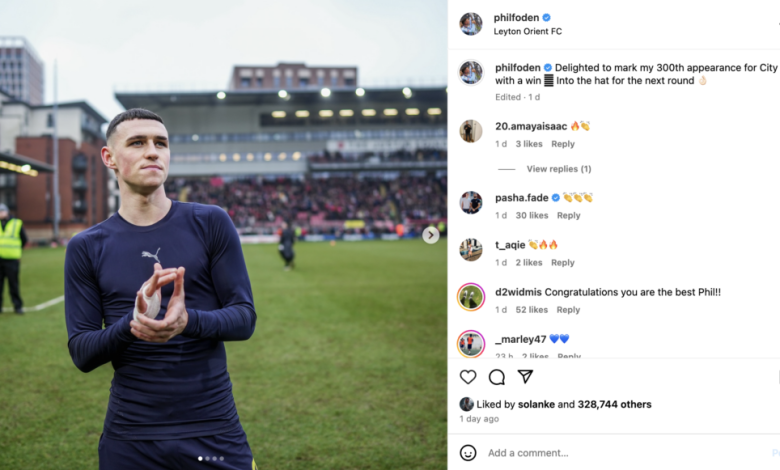Image resolution: width=780 pixels, height=470 pixels.
Task: View 52 likes on d2widmis comment
Action: [531, 310]
